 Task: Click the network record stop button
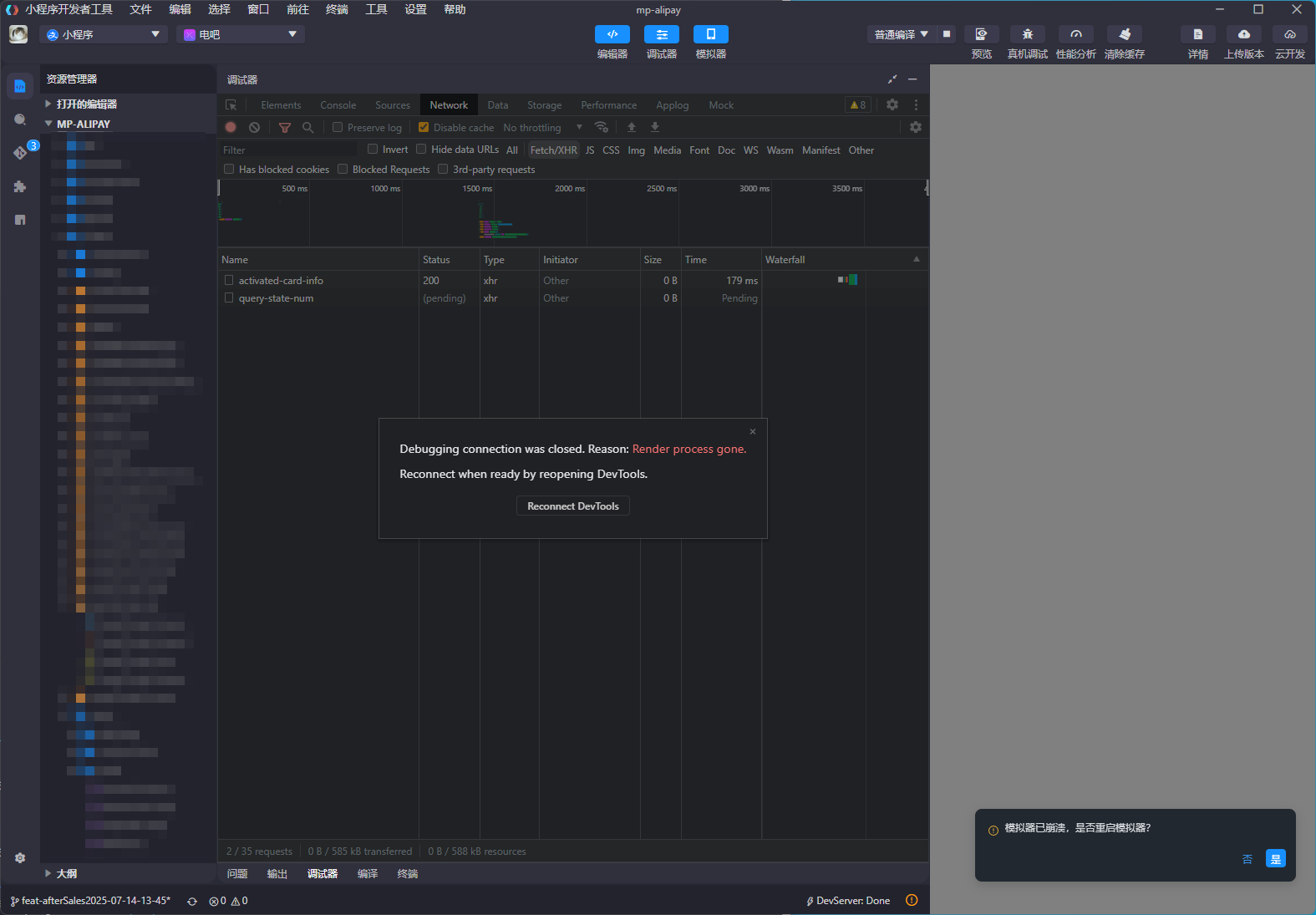[231, 127]
